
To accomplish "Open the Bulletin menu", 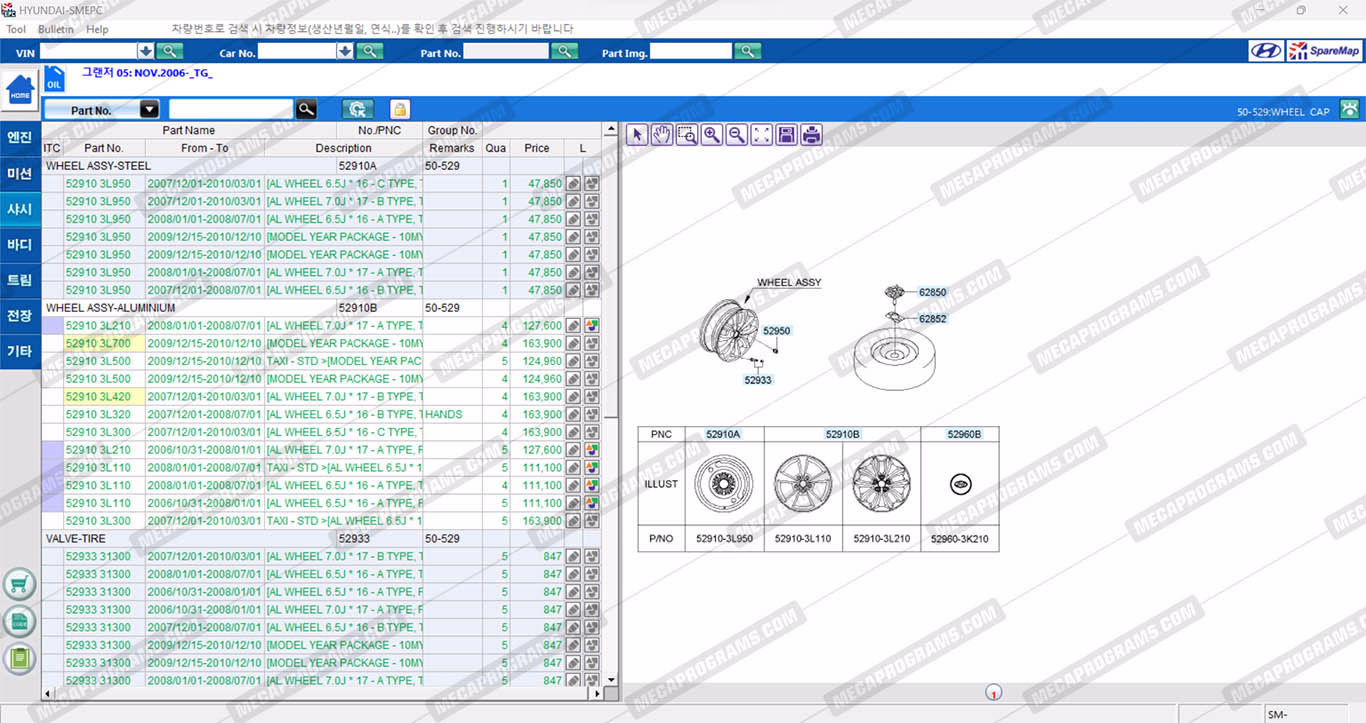I will 56,29.
